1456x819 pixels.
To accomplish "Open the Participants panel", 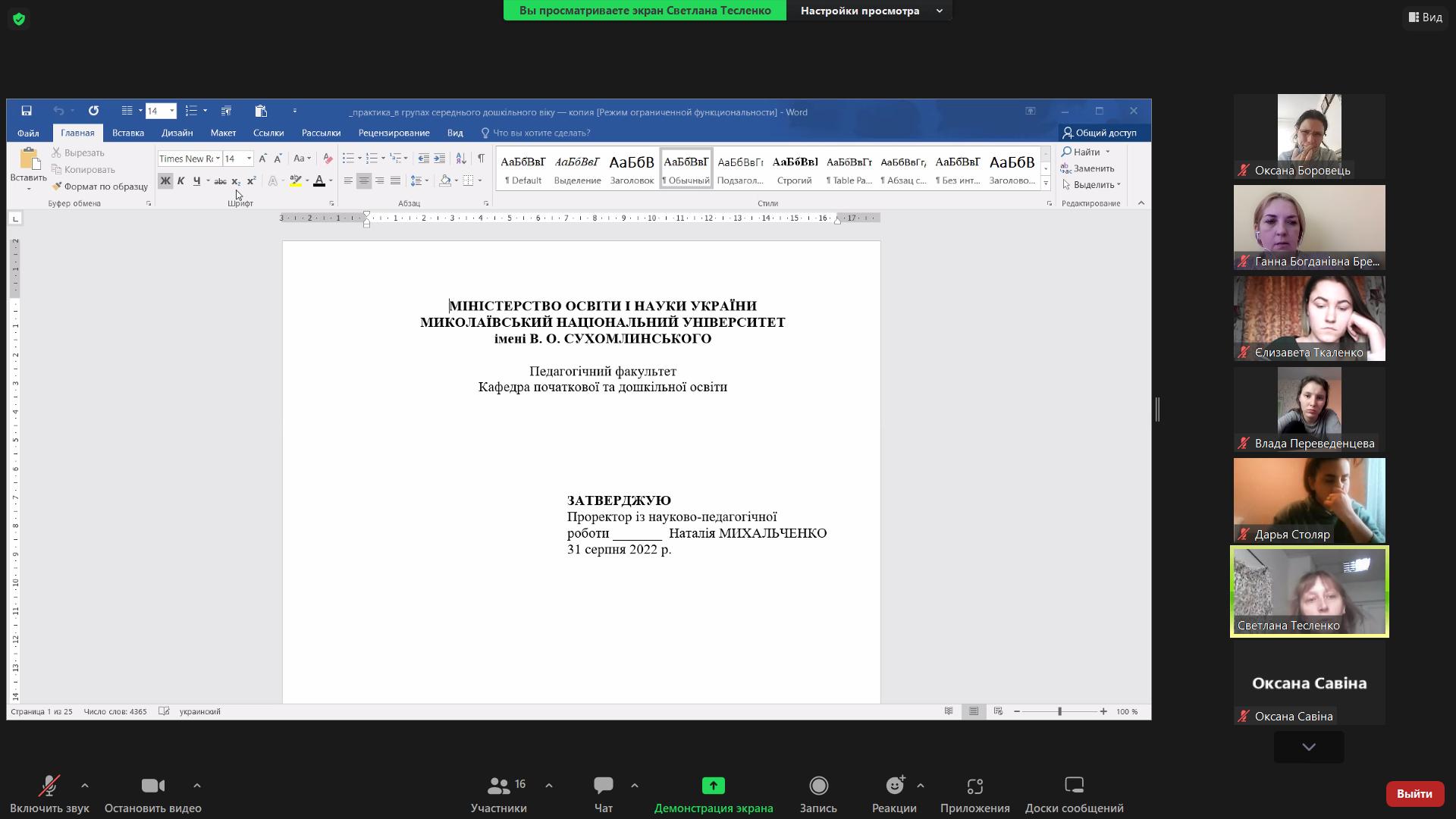I will coord(499,786).
